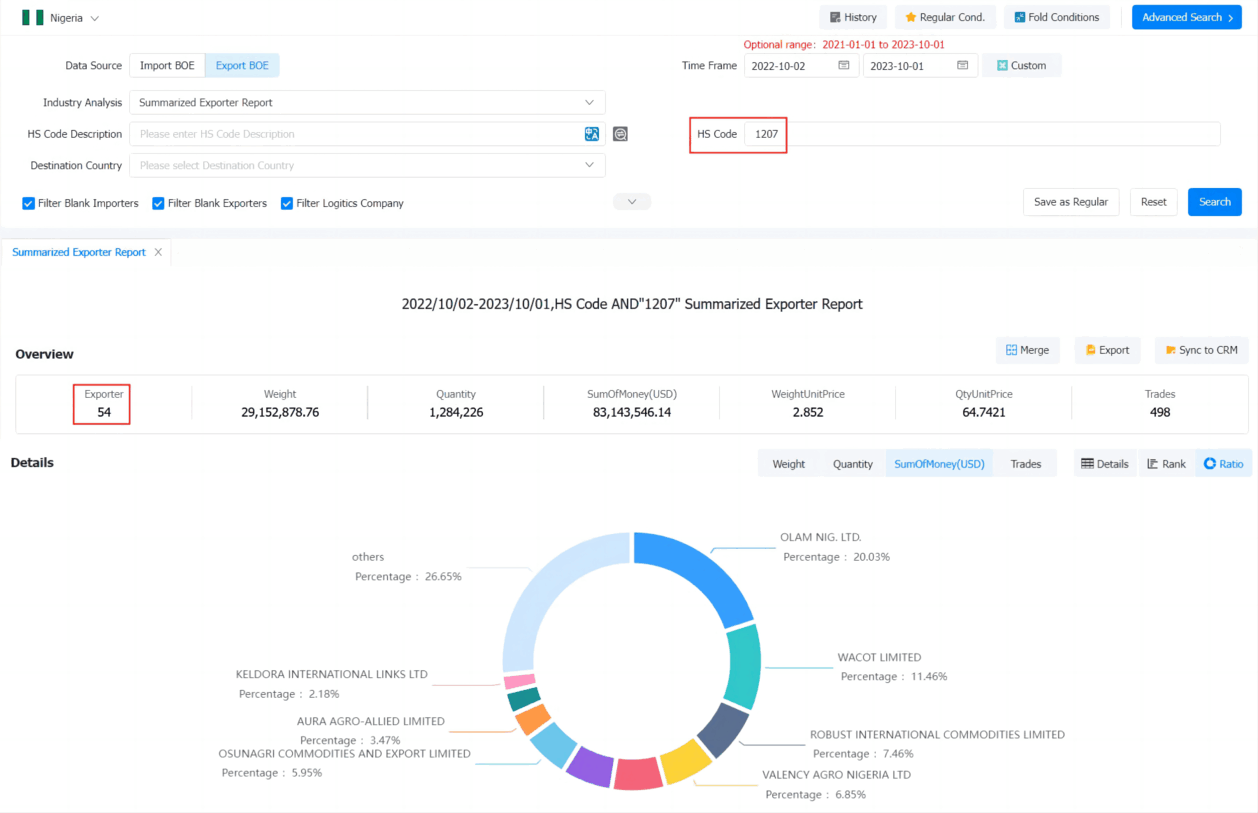This screenshot has width=1258, height=813.
Task: Focus the HS Code input showing 1207
Action: [982, 134]
